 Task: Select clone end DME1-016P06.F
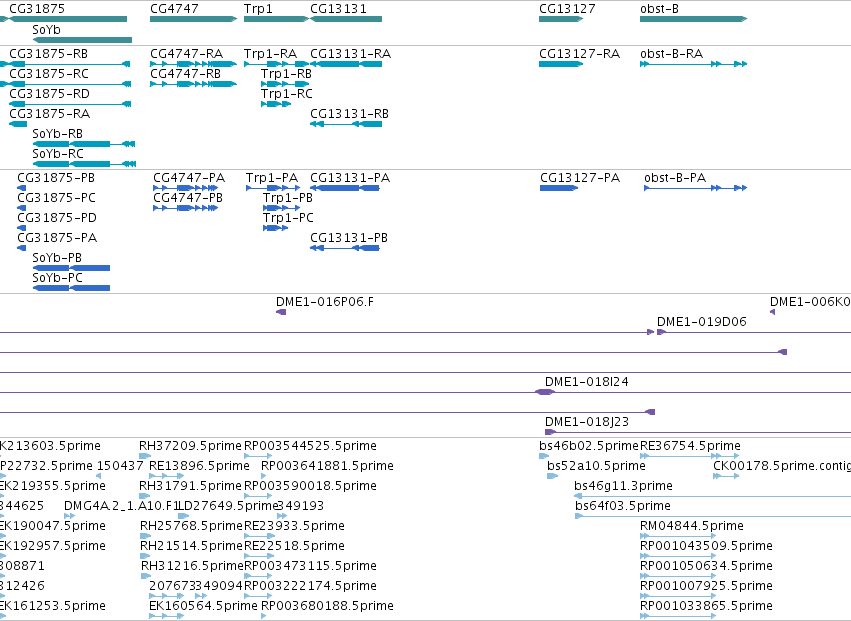tap(281, 312)
